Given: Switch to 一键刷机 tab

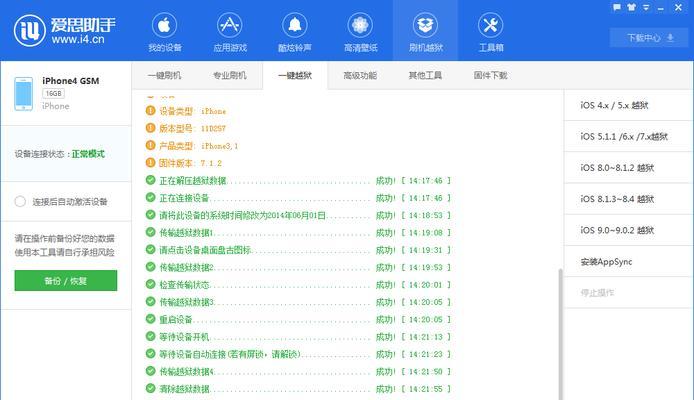Looking at the screenshot, I should [164, 75].
